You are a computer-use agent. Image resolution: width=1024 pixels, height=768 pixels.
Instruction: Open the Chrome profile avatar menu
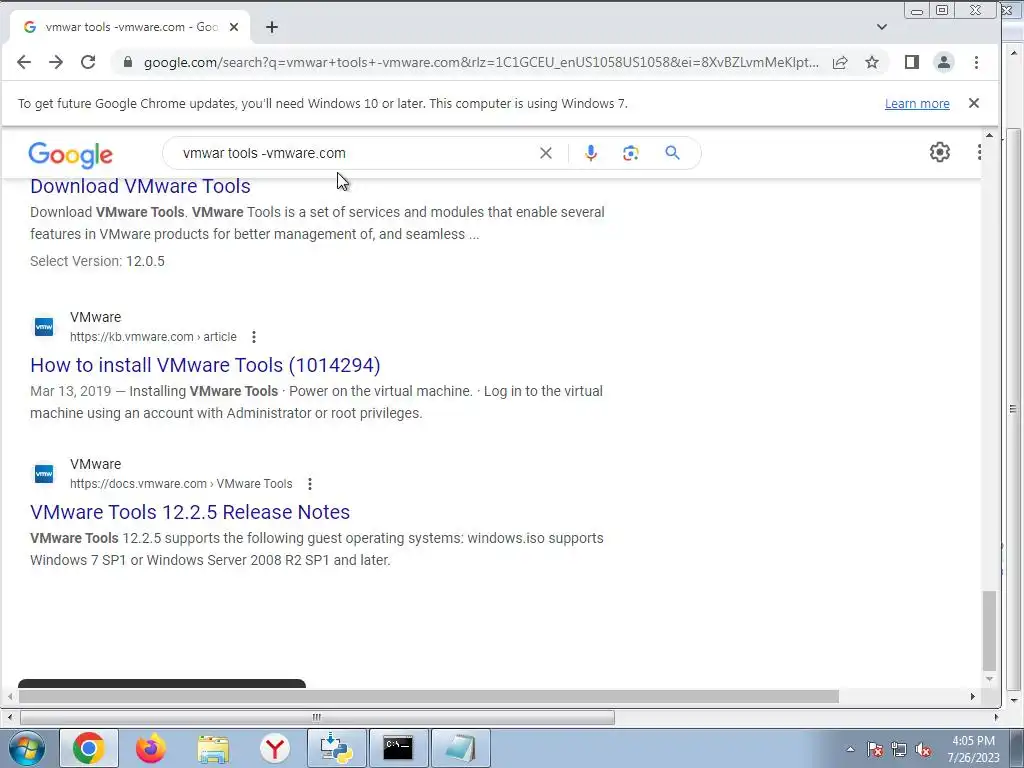pyautogui.click(x=944, y=62)
